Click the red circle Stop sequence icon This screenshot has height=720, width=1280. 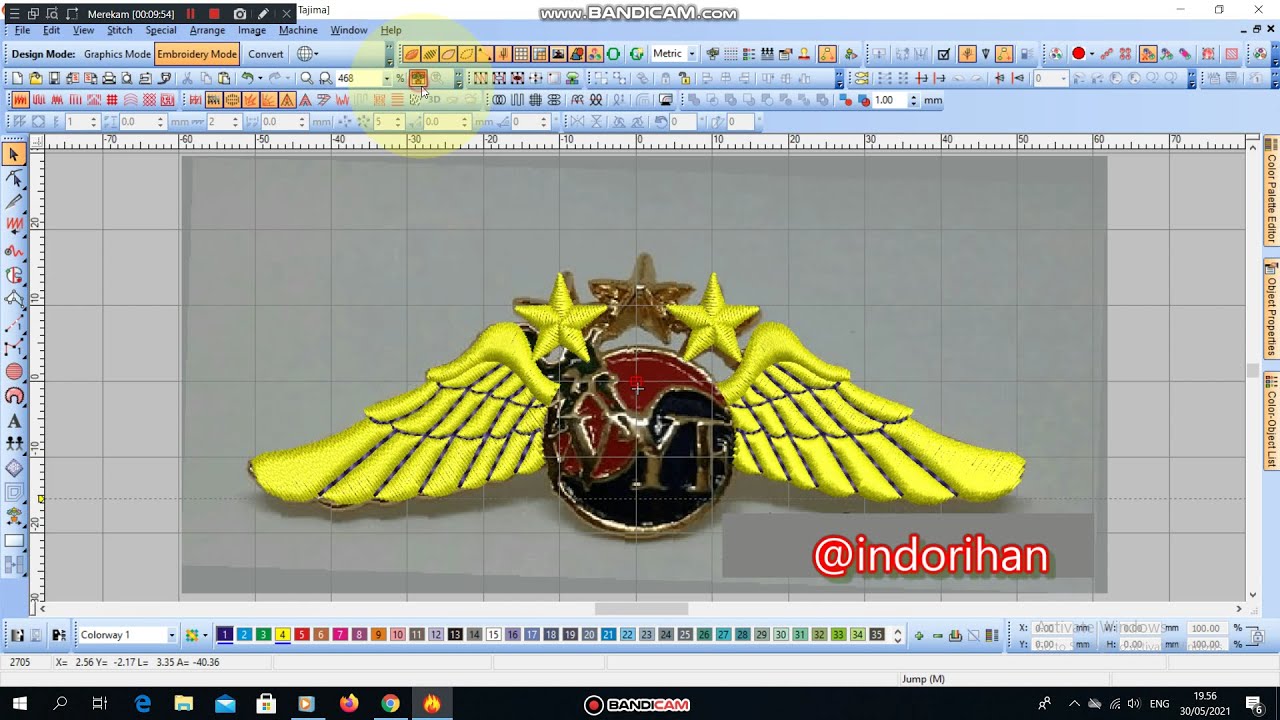[1078, 54]
